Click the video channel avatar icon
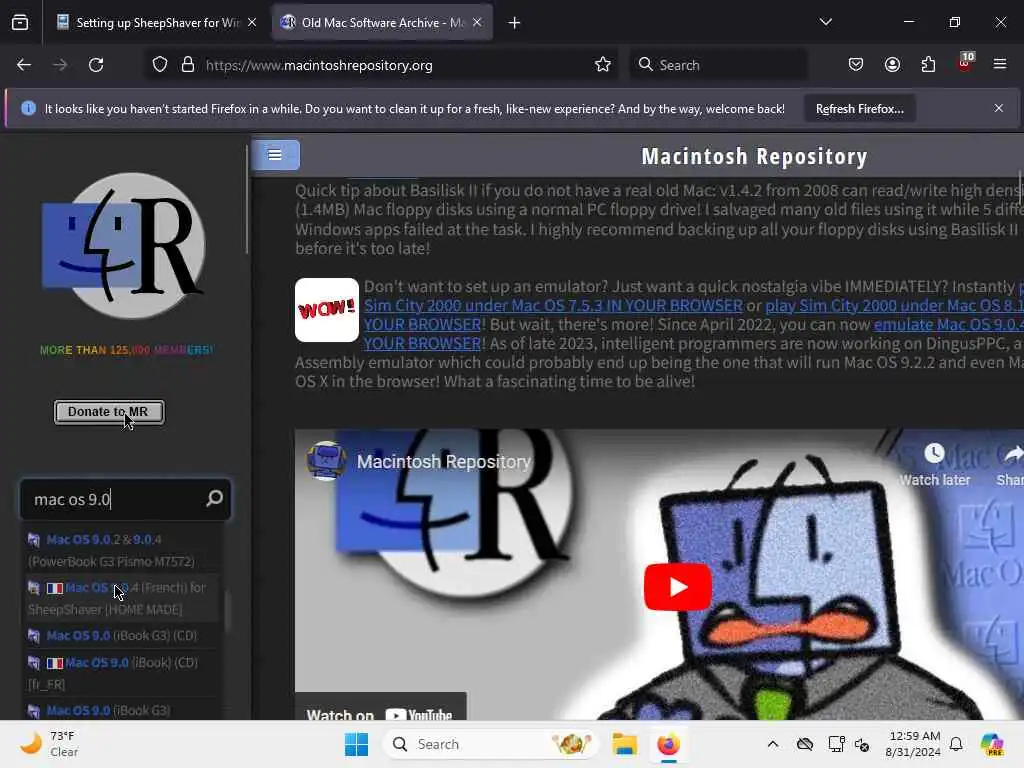Screen dimensions: 1024x768 [x=327, y=461]
